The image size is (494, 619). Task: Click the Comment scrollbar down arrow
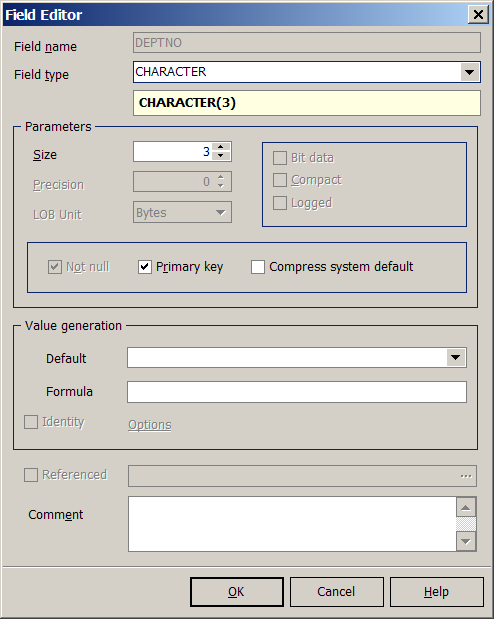tap(466, 541)
